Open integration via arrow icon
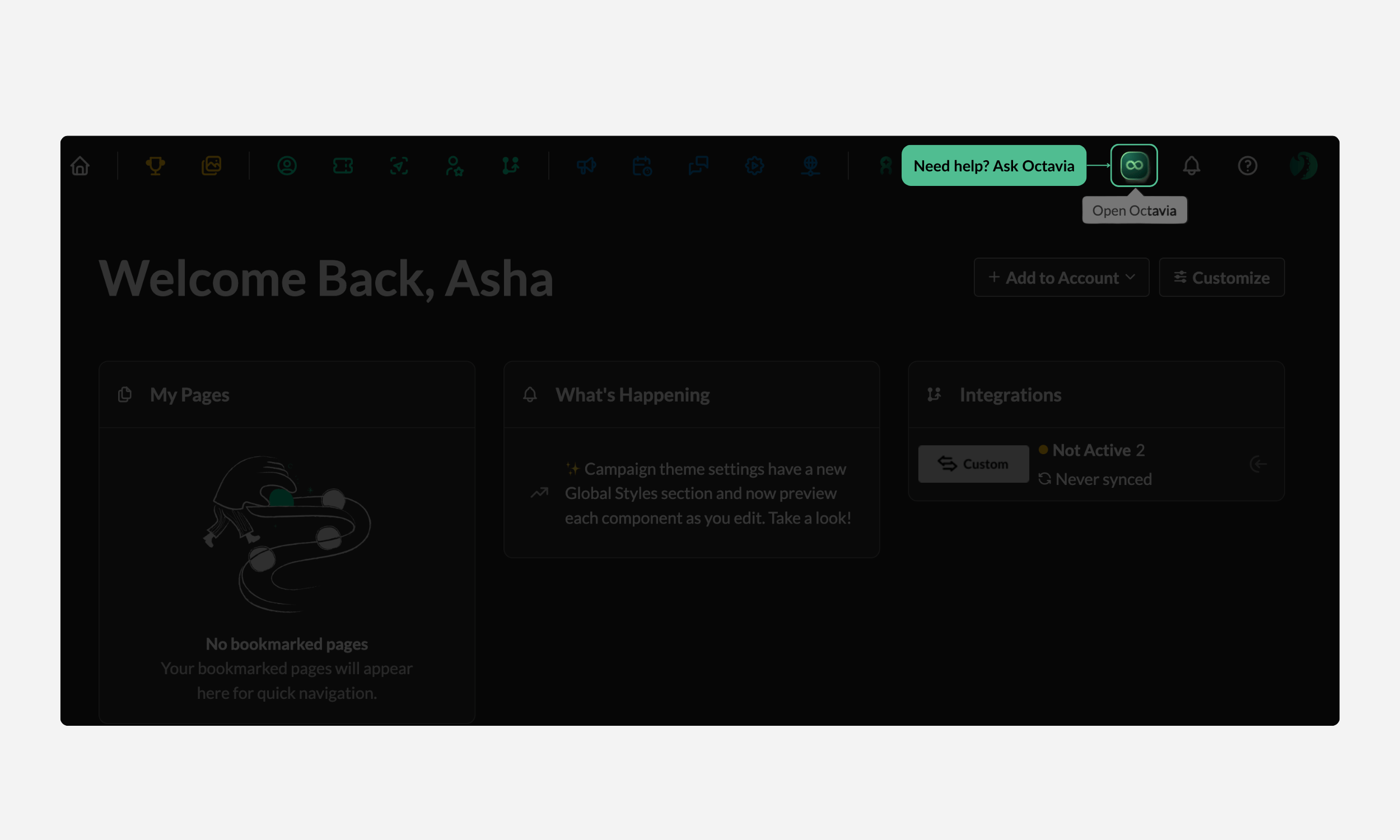Viewport: 1400px width, 840px height. 1258,464
